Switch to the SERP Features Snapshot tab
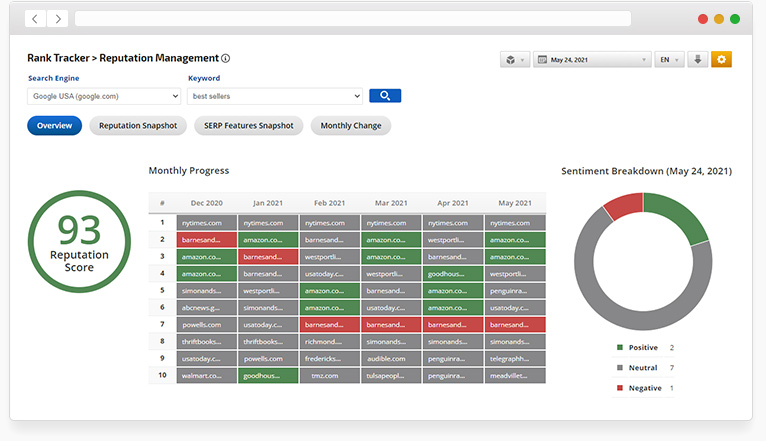Screen dimensions: 766x441 pyautogui.click(x=250, y=126)
